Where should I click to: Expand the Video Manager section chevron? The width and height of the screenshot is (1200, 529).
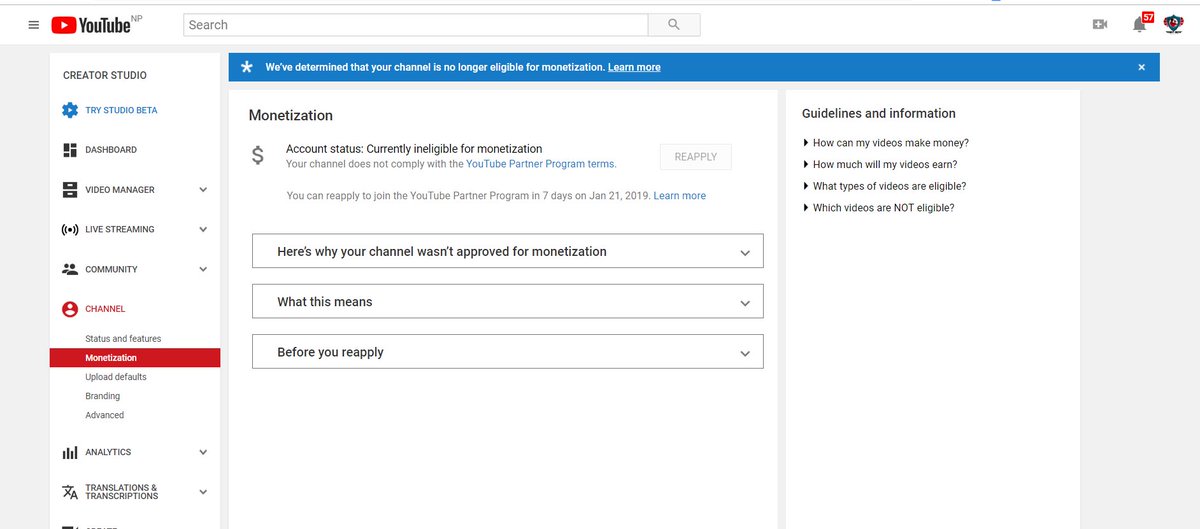point(203,190)
